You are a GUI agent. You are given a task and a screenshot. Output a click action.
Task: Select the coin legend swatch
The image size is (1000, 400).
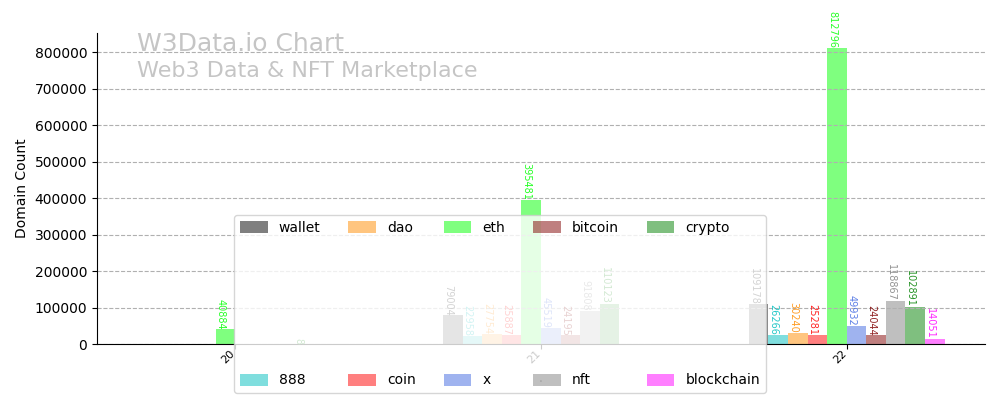click(x=362, y=380)
